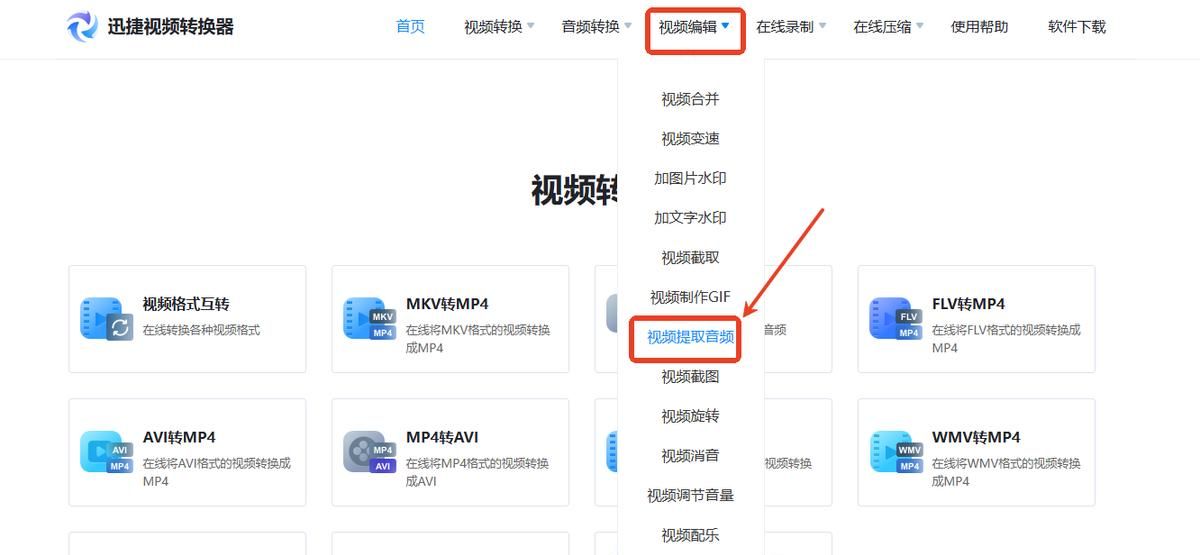Click the description 在线将FLV格式的视频转换成MP4
The height and width of the screenshot is (555, 1200).
[1006, 339]
